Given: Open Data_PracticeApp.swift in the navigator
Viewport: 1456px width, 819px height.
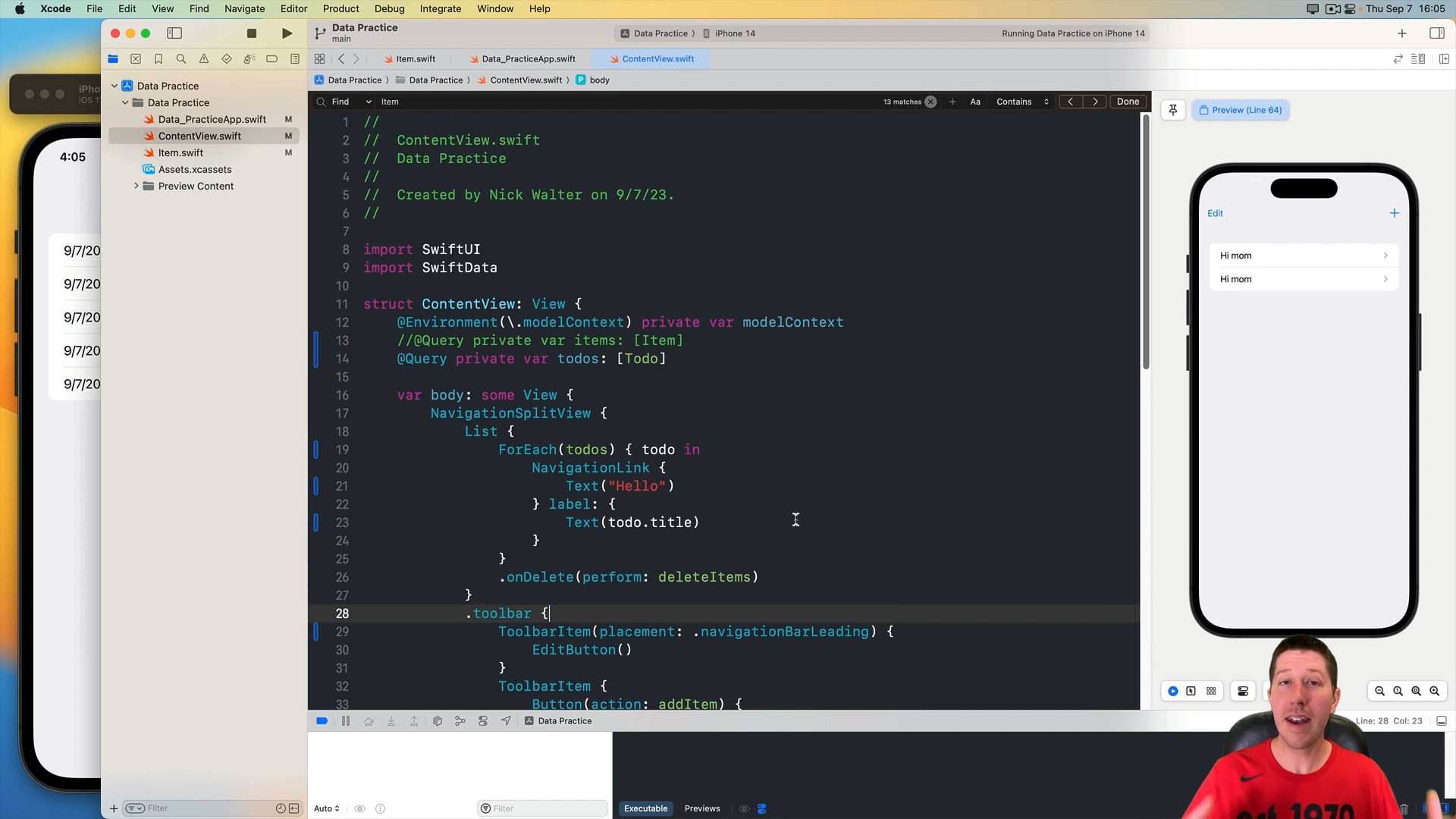Looking at the screenshot, I should coord(204,120).
